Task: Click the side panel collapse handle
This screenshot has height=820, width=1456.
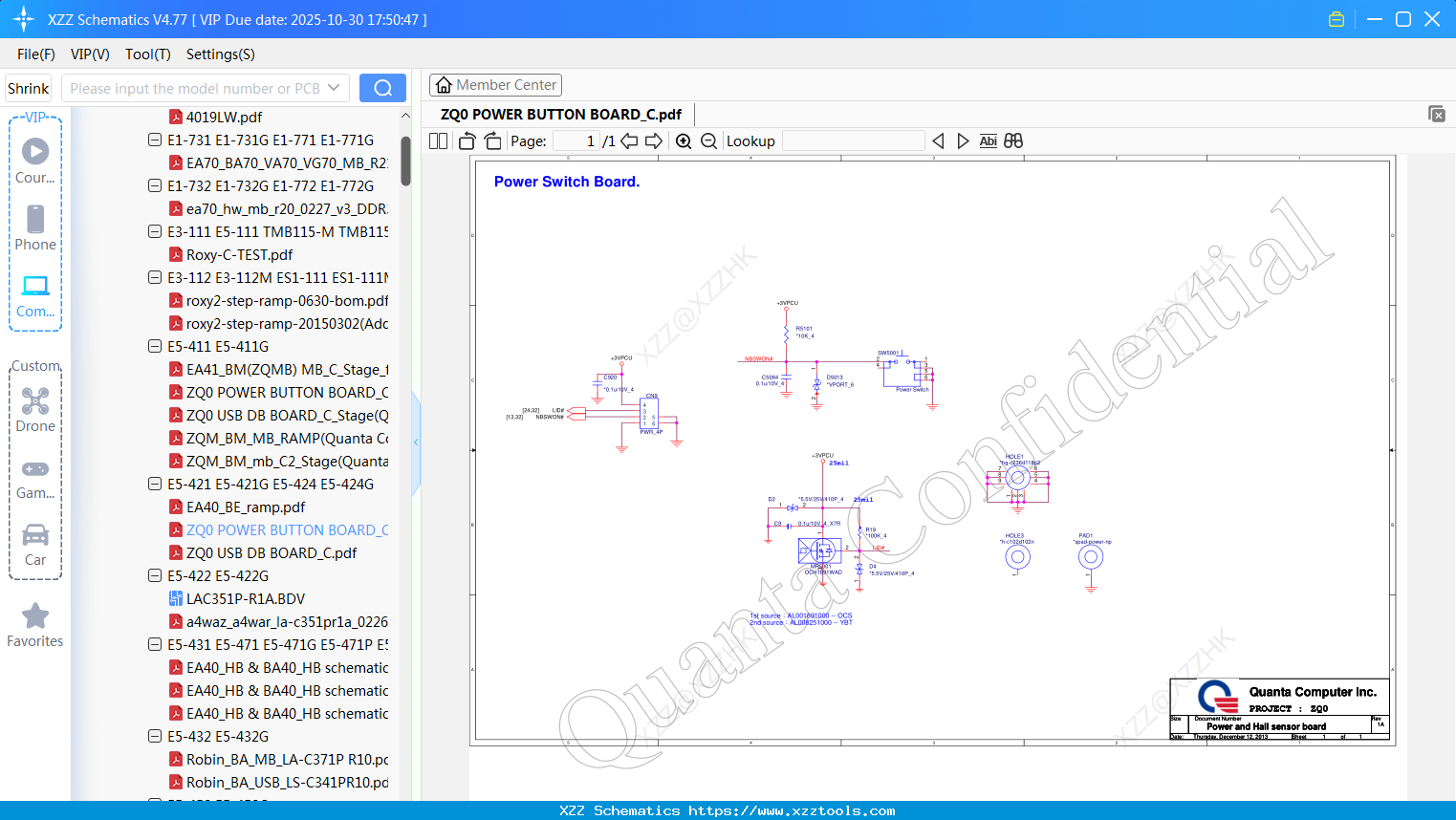Action: click(x=416, y=442)
